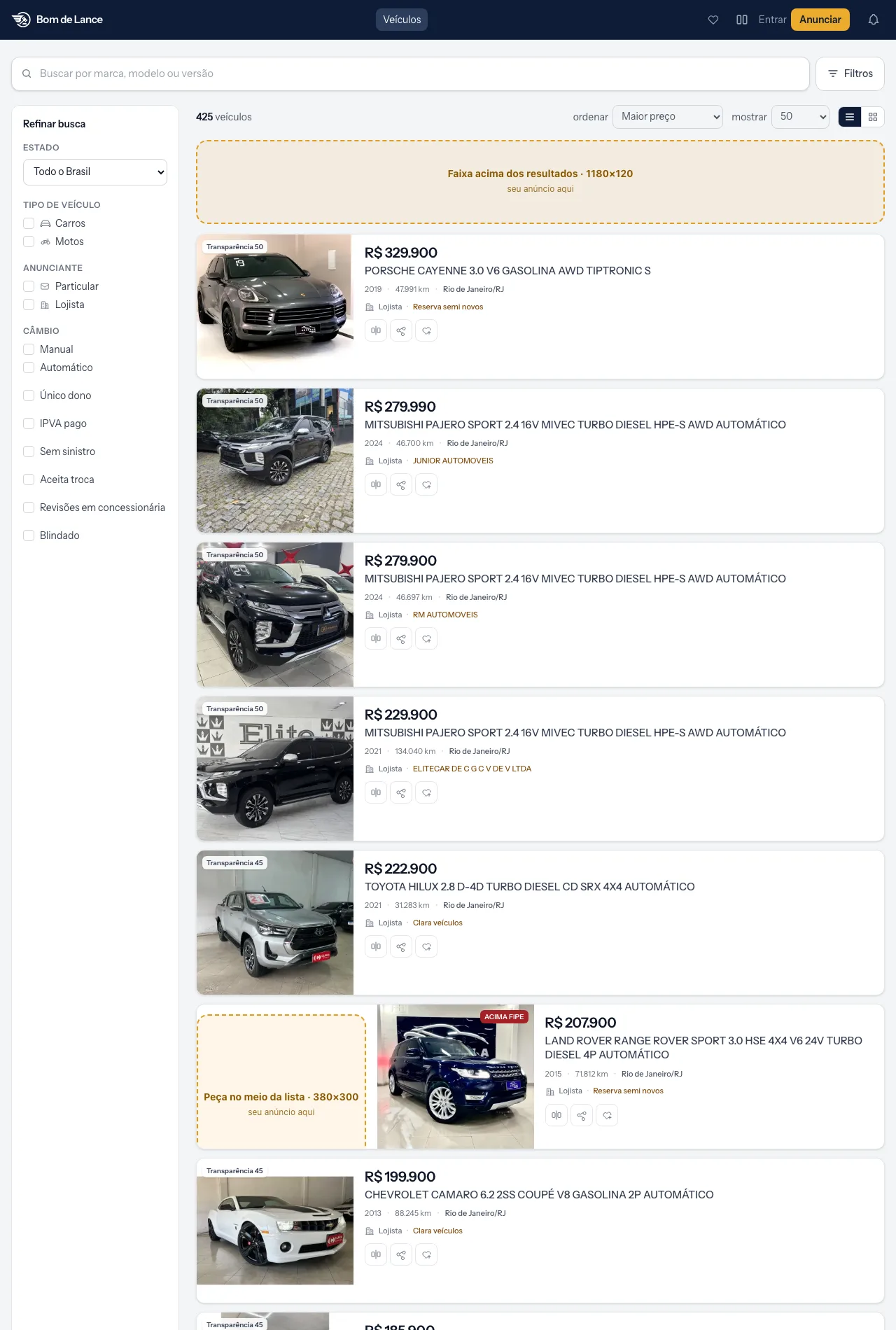Open the Maior preço sort dropdown
The height and width of the screenshot is (1330, 896).
tap(668, 117)
